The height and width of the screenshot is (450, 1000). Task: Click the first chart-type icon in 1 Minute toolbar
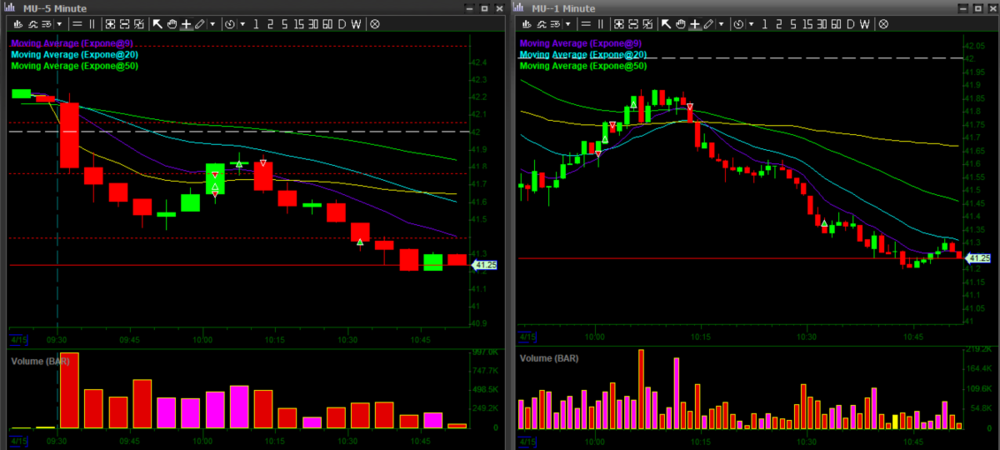pos(527,23)
